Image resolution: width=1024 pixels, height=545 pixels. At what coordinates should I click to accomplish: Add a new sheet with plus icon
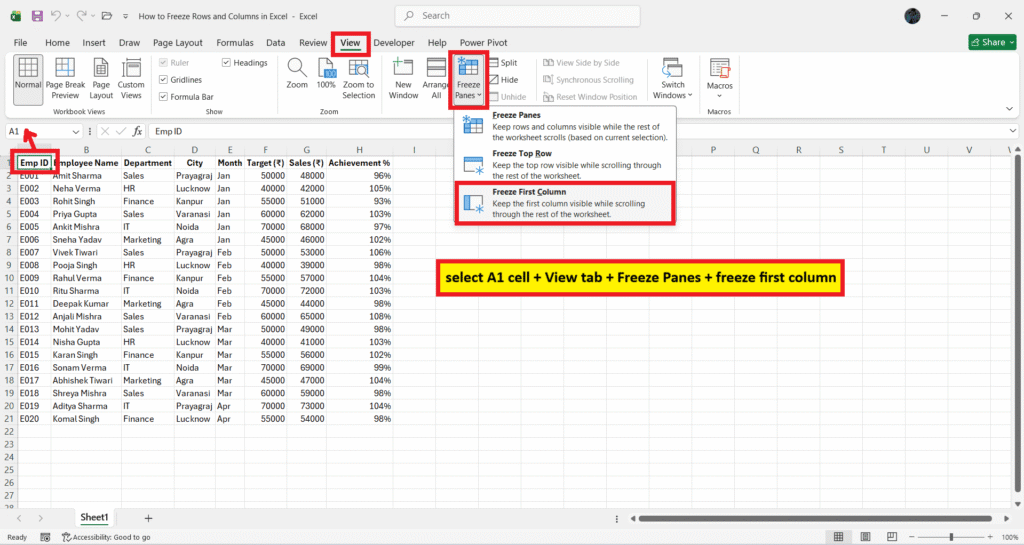click(148, 518)
